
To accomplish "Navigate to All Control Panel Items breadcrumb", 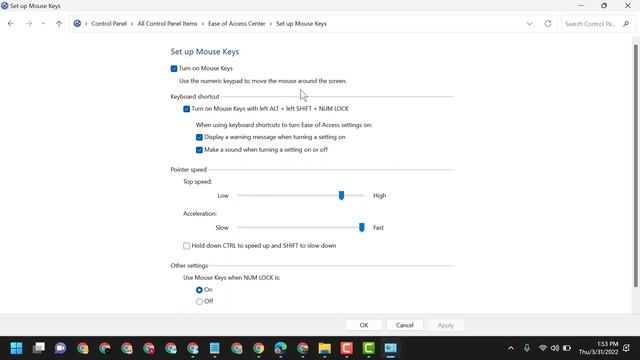I will point(167,24).
